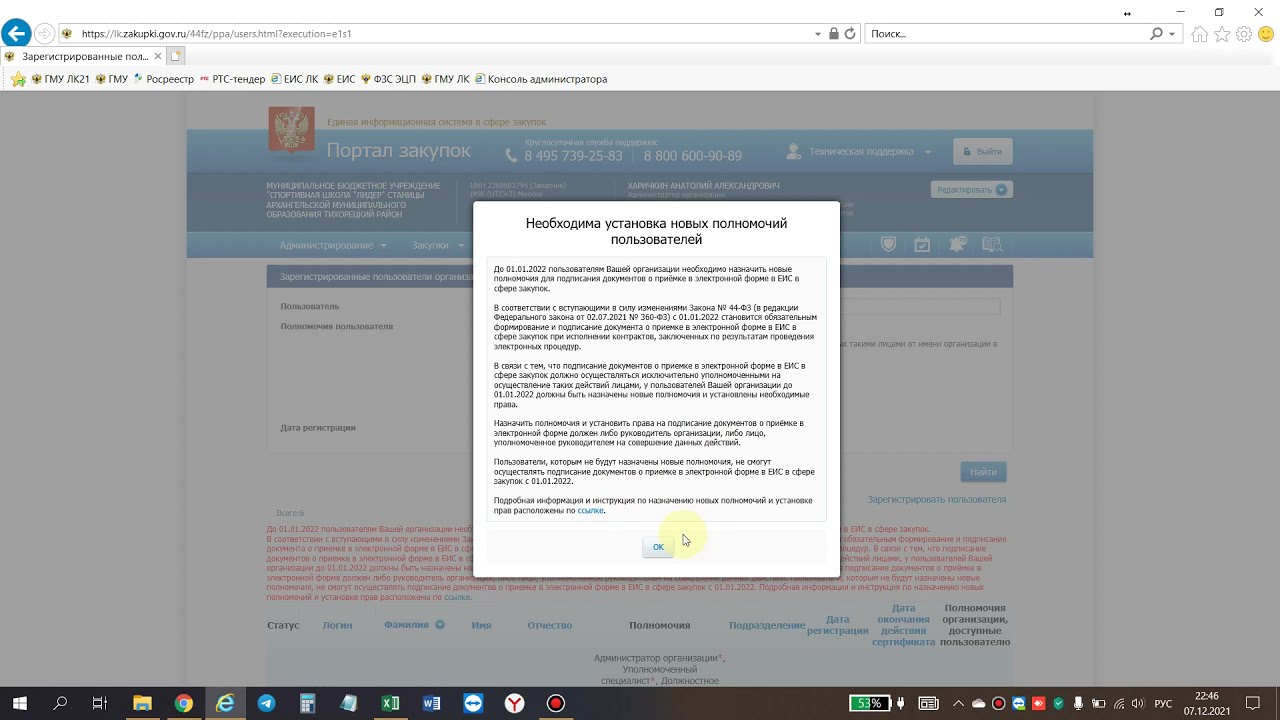Open the 'Росреестр' bookmark

(x=163, y=79)
